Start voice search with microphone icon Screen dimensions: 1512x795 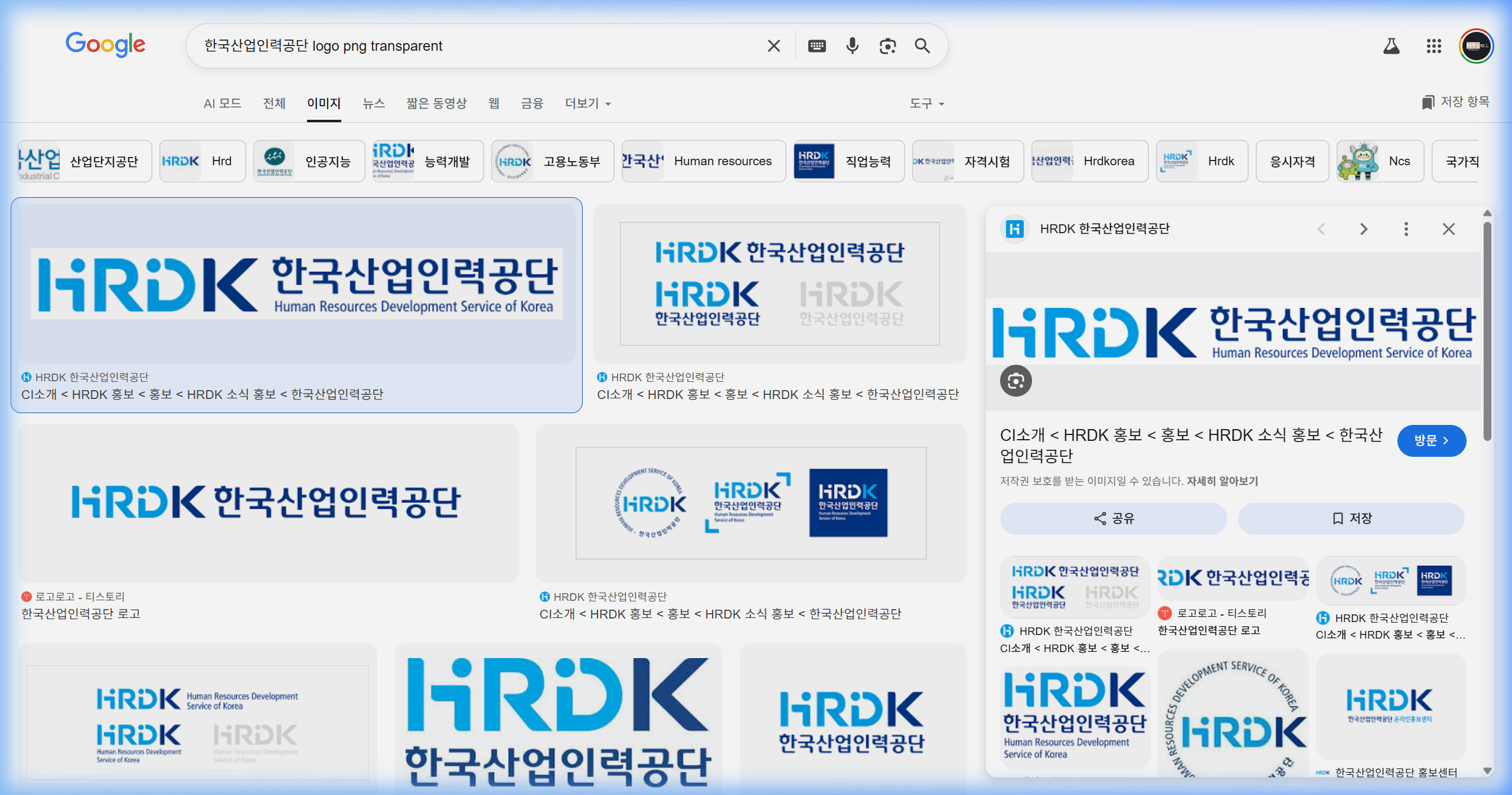[x=852, y=46]
